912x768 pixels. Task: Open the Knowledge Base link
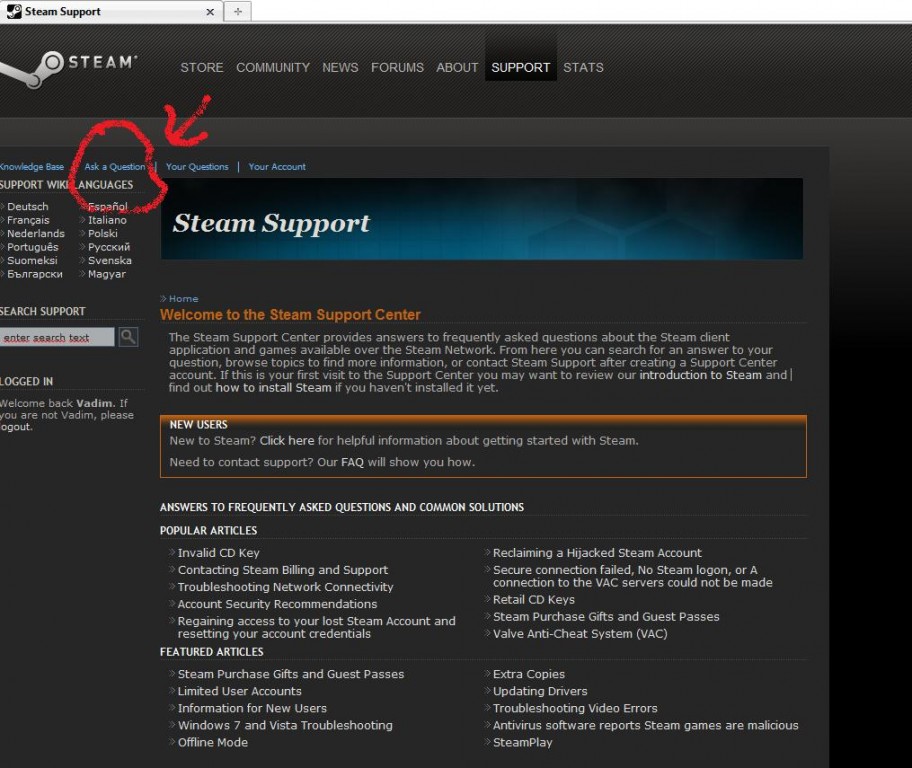pyautogui.click(x=32, y=167)
